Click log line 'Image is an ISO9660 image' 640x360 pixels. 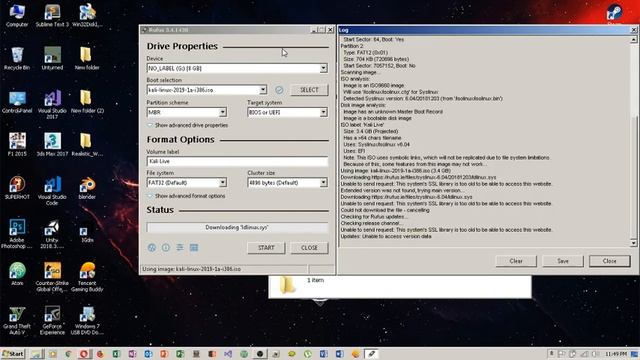click(373, 85)
